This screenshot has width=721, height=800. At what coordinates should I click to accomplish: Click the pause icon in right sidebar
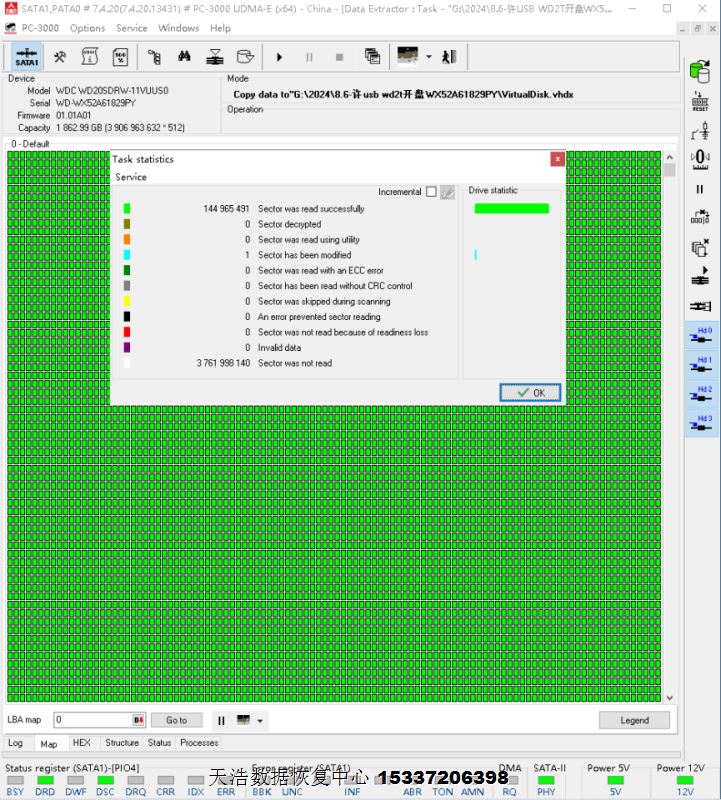pos(700,189)
